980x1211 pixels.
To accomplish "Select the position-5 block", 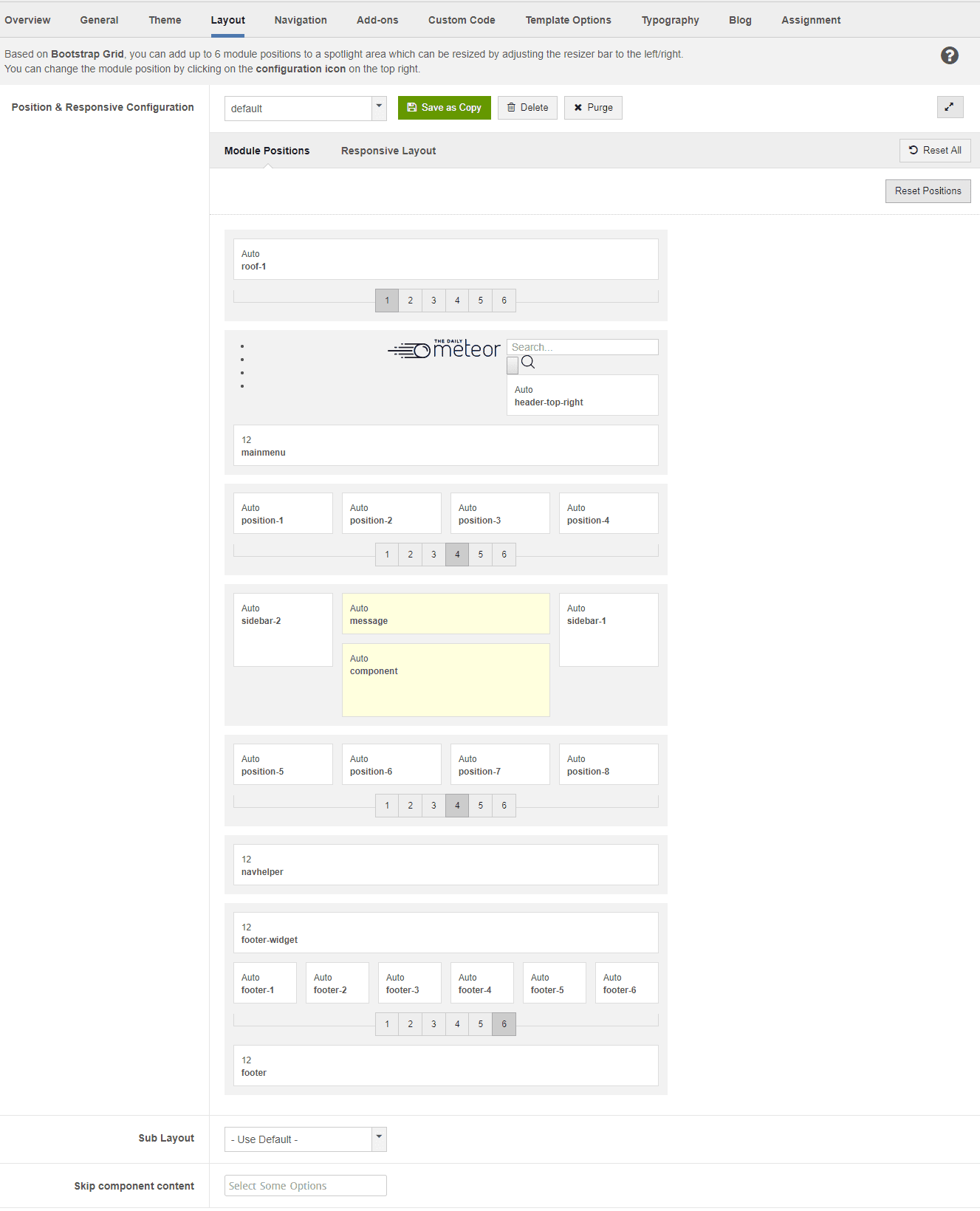I will (x=283, y=764).
